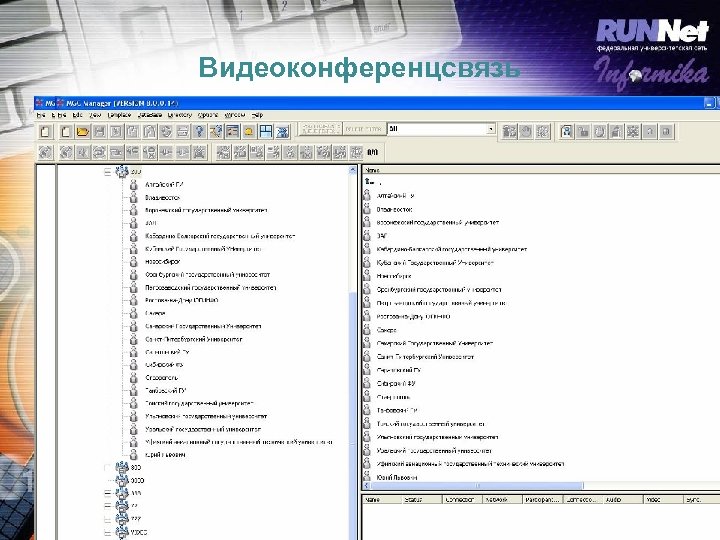
Task: Click the printer icon in toolbar
Action: coord(183,132)
